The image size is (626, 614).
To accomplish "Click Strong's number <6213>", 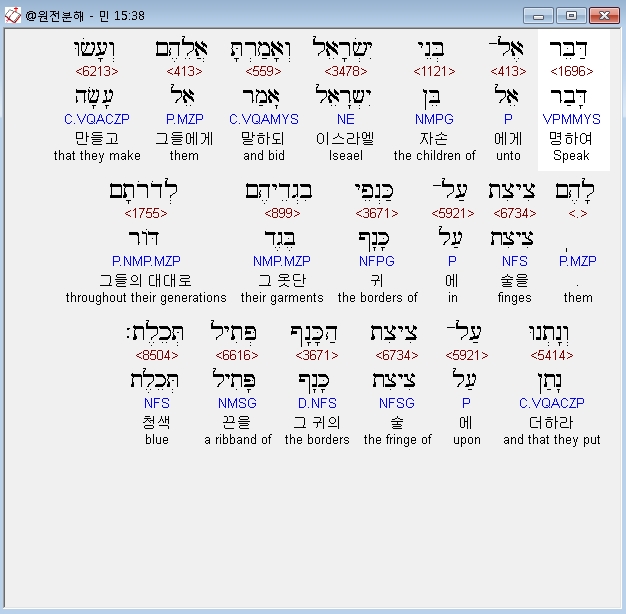I will pyautogui.click(x=97, y=71).
